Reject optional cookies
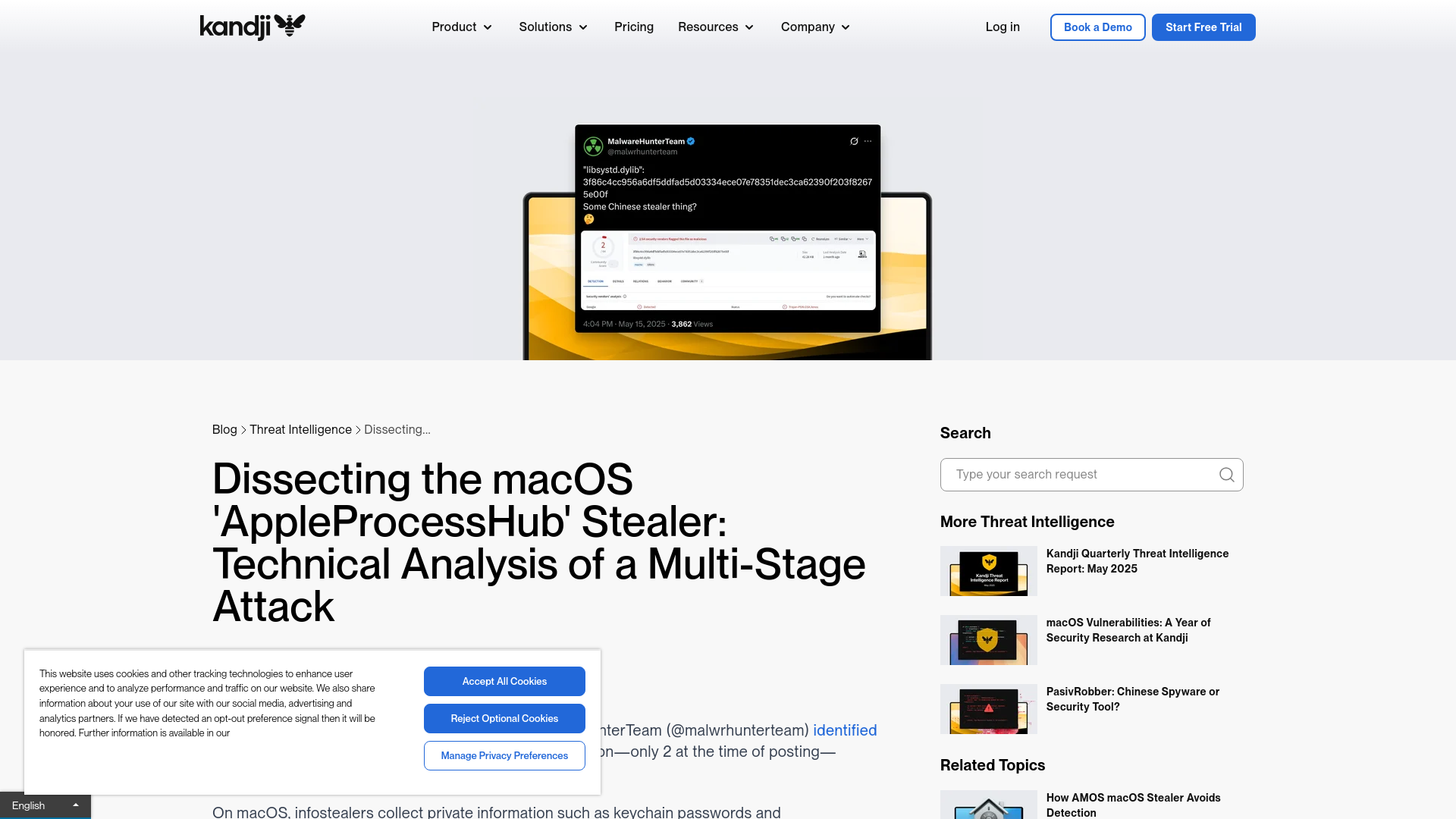The height and width of the screenshot is (819, 1456). [x=504, y=718]
